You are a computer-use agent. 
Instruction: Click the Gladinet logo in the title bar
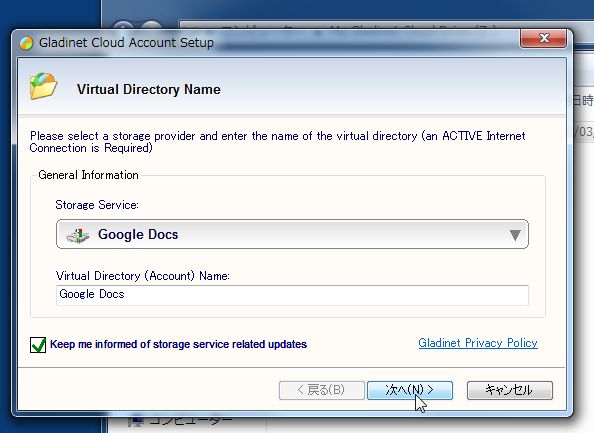[x=26, y=43]
